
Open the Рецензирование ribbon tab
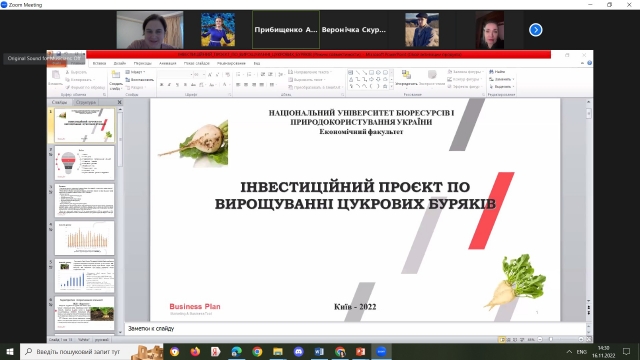231,63
